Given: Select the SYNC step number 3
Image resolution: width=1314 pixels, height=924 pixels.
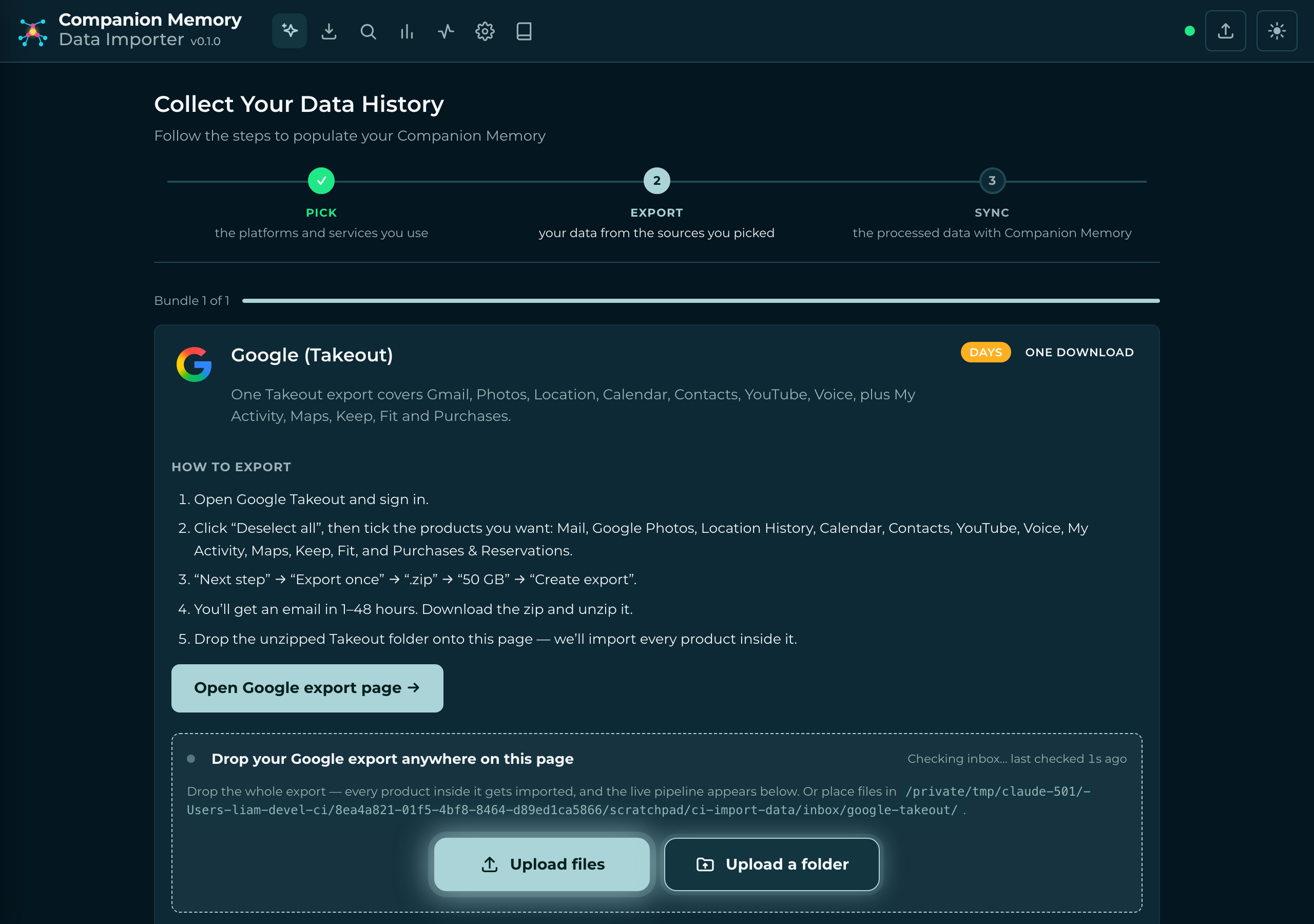Looking at the screenshot, I should 992,181.
